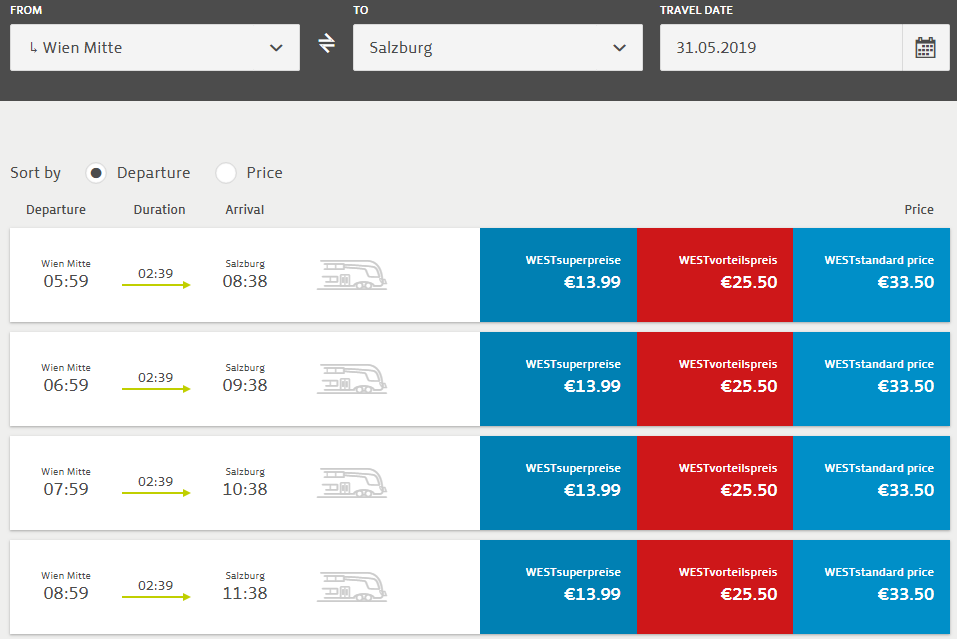This screenshot has height=639, width=957.
Task: Click train icon in 07:59 departure row
Action: [x=352, y=483]
